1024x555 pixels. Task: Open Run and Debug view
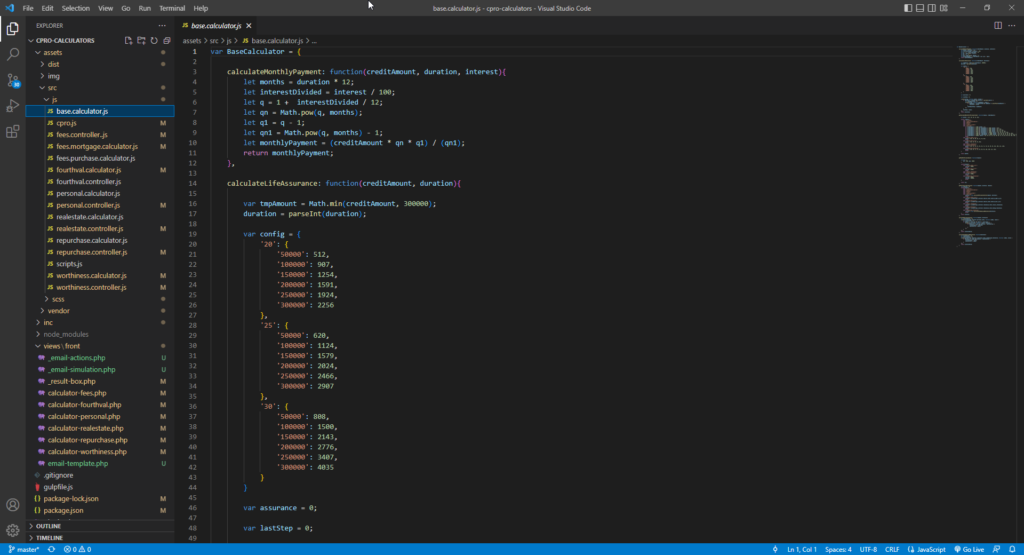coord(12,106)
